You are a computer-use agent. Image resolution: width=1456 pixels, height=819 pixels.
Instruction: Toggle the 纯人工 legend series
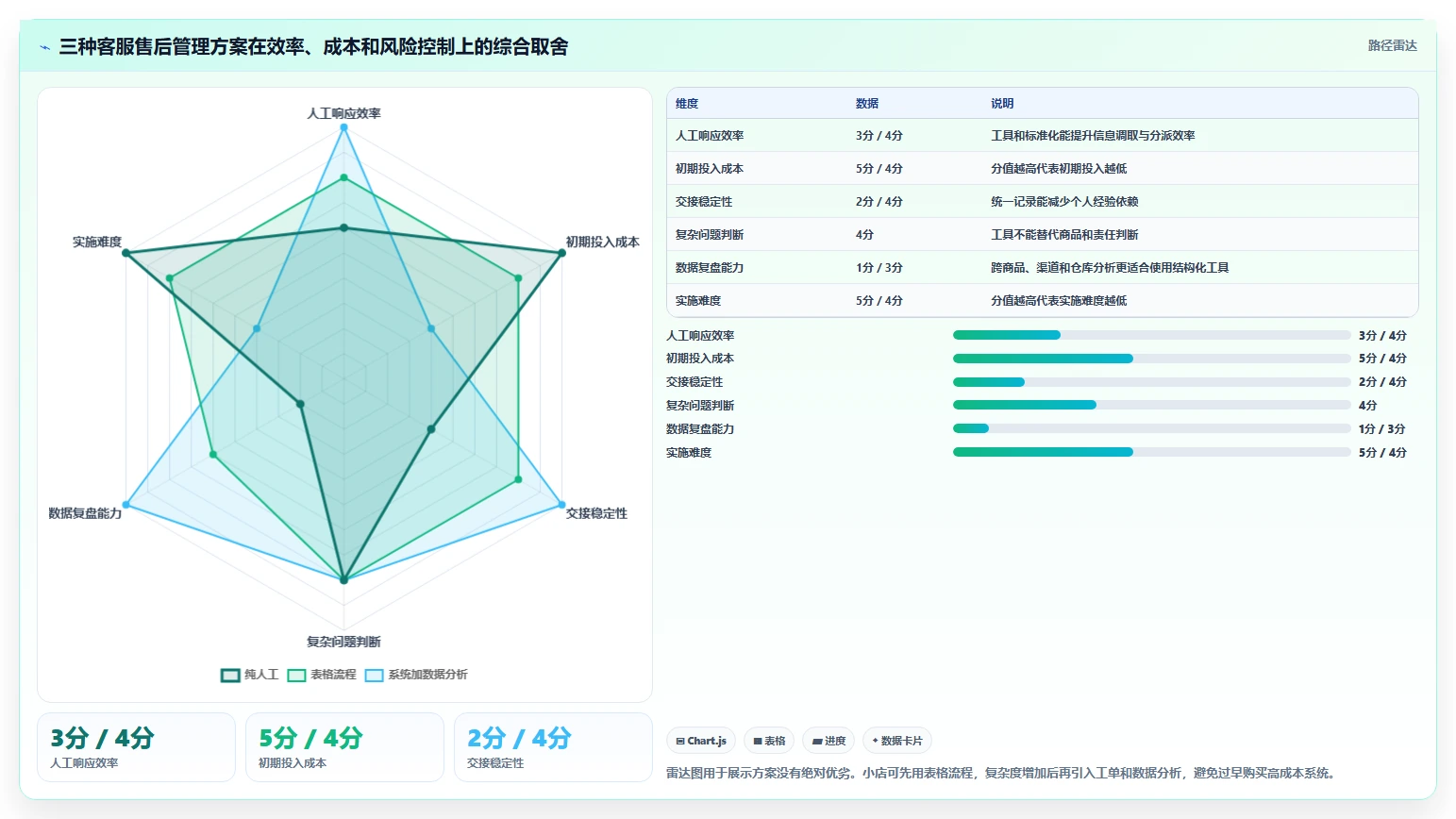tap(250, 675)
